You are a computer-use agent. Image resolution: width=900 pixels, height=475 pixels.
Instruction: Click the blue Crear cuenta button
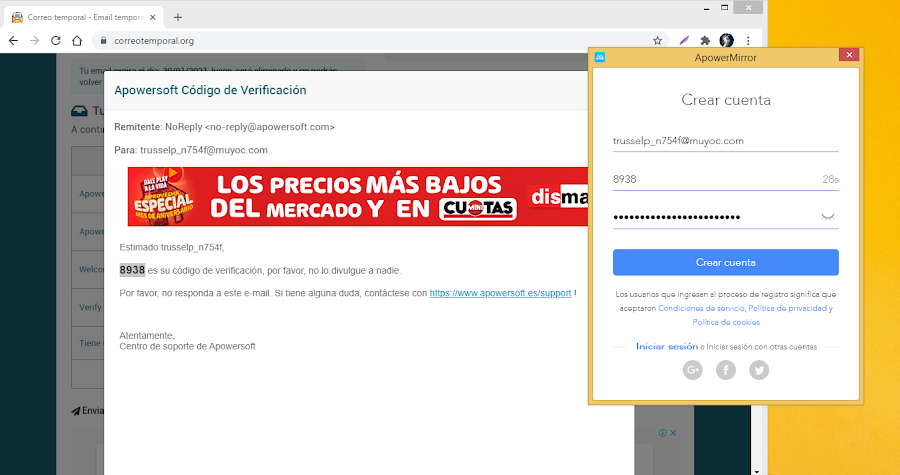point(726,262)
